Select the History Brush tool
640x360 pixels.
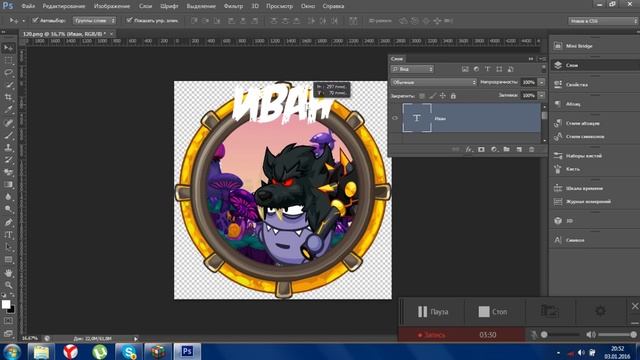(x=8, y=160)
